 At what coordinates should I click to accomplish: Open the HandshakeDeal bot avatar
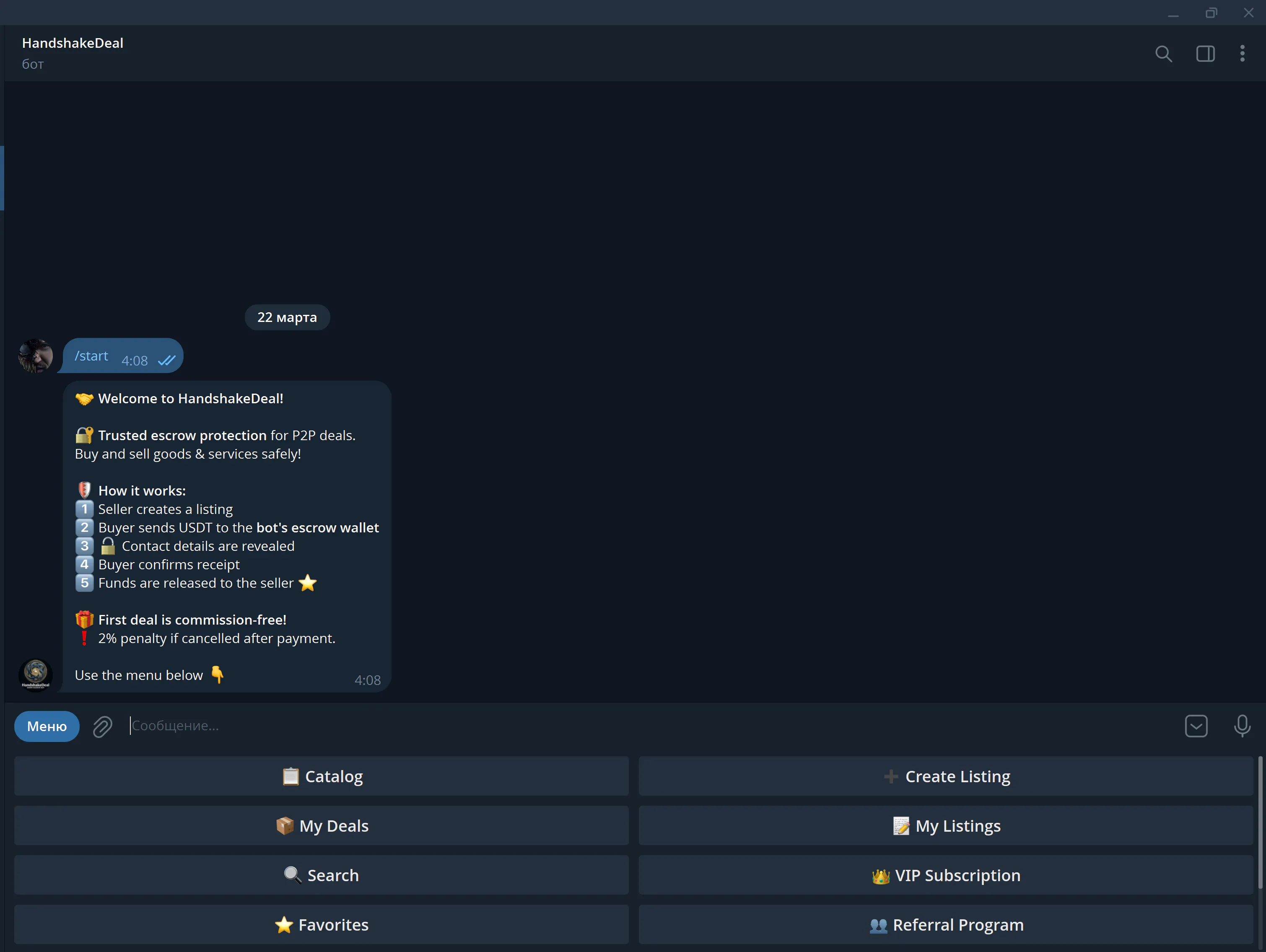click(36, 675)
